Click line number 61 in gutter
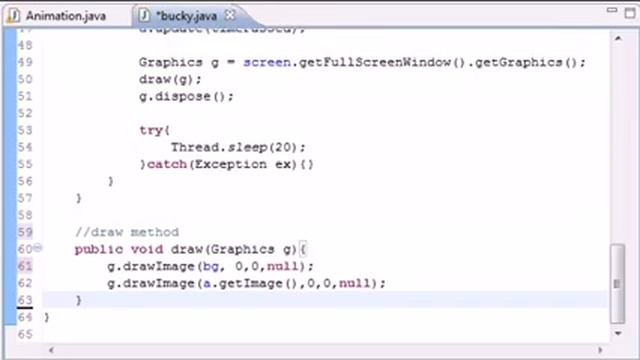 pos(25,266)
